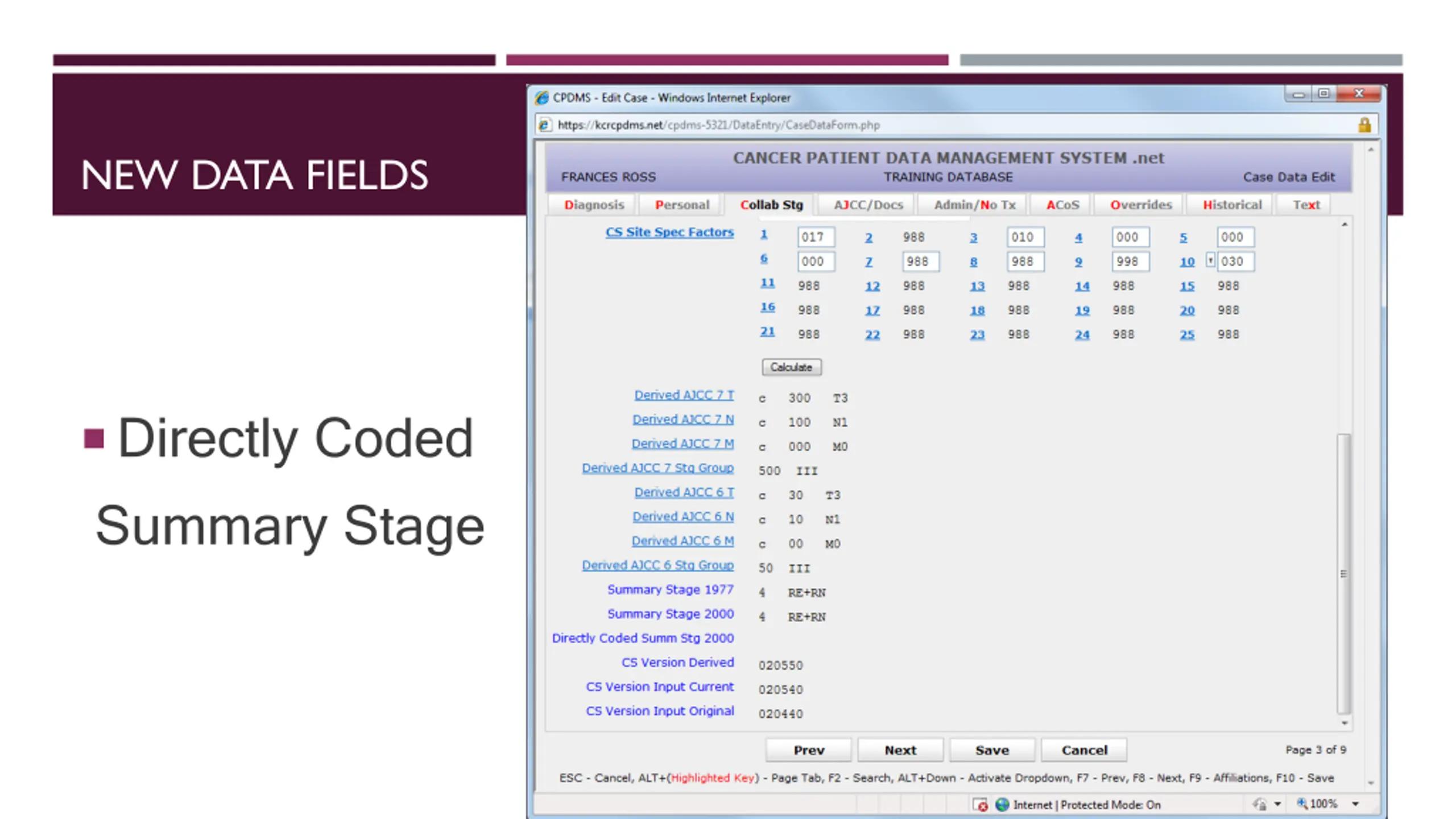Image resolution: width=1456 pixels, height=819 pixels.
Task: Click the Summary Stage 1977 label
Action: (671, 590)
